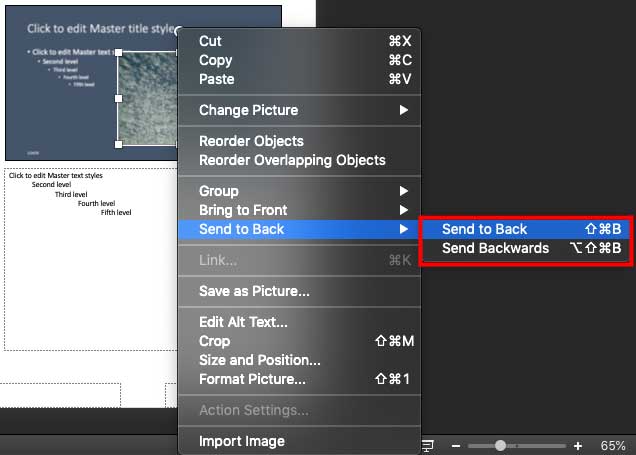Click the slide show view icon
The image size is (636, 455).
(429, 445)
